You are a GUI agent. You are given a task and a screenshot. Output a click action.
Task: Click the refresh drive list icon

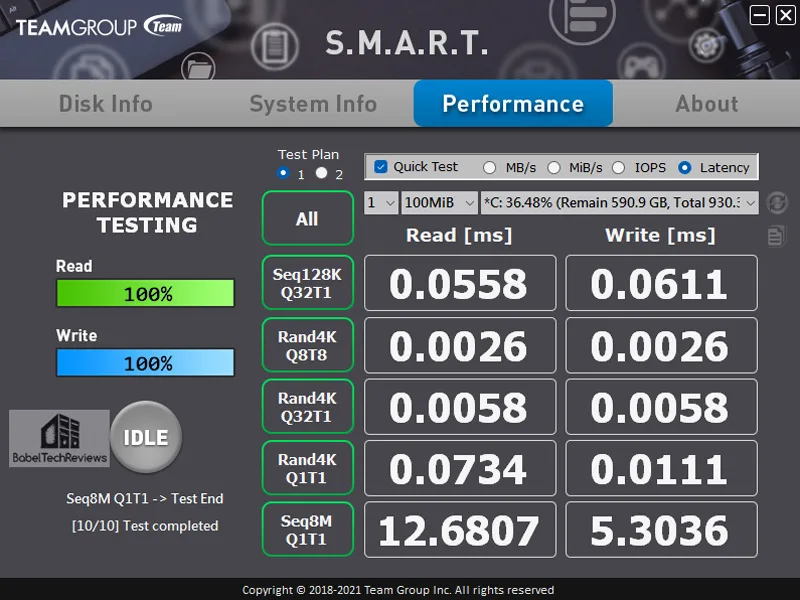pyautogui.click(x=777, y=203)
